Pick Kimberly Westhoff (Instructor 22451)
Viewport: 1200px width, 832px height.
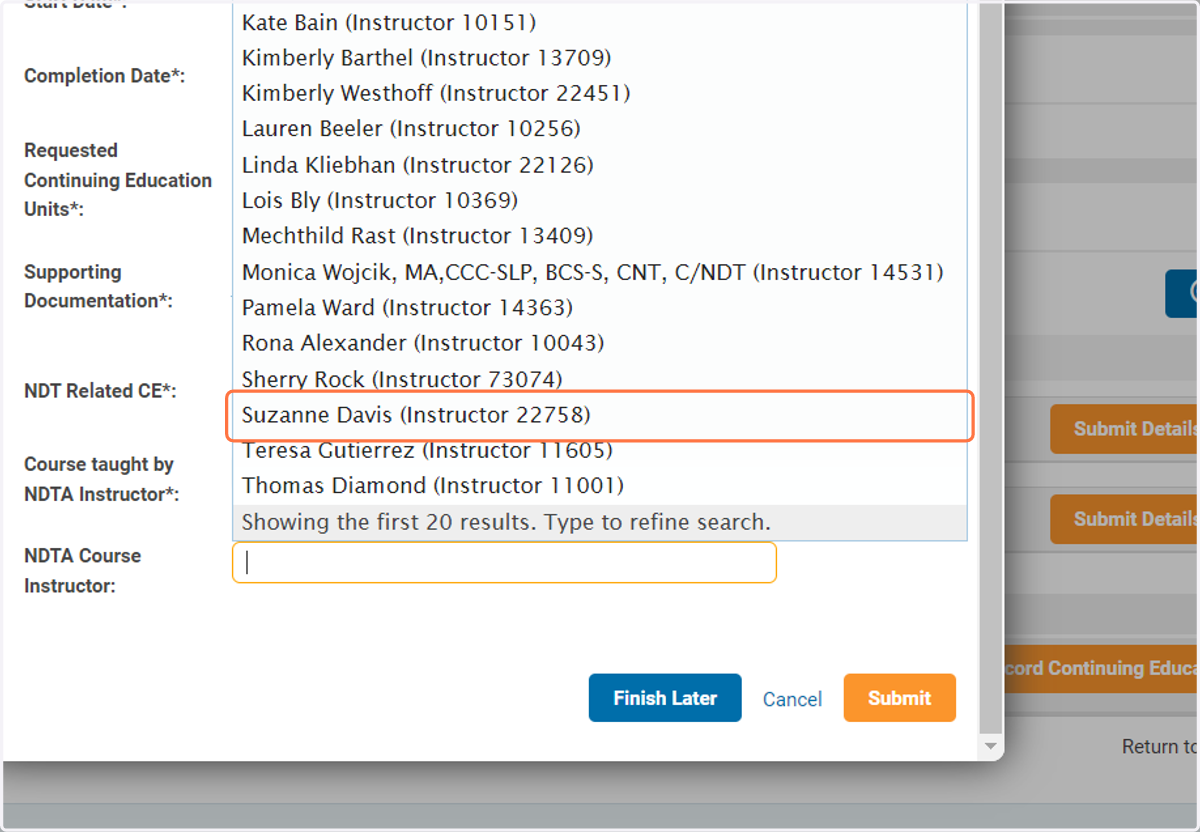(600, 94)
